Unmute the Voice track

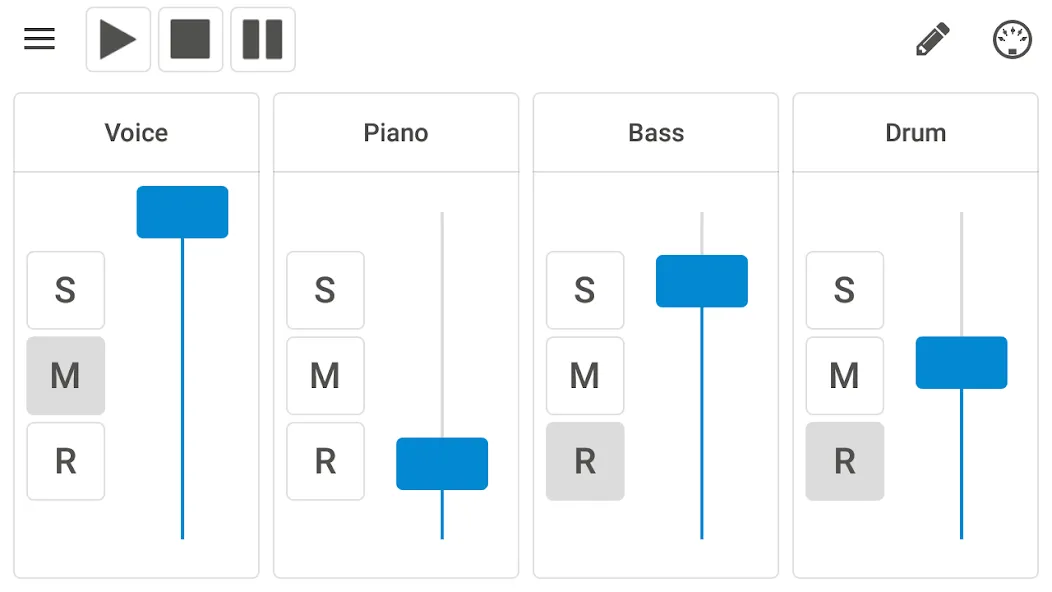click(x=66, y=376)
